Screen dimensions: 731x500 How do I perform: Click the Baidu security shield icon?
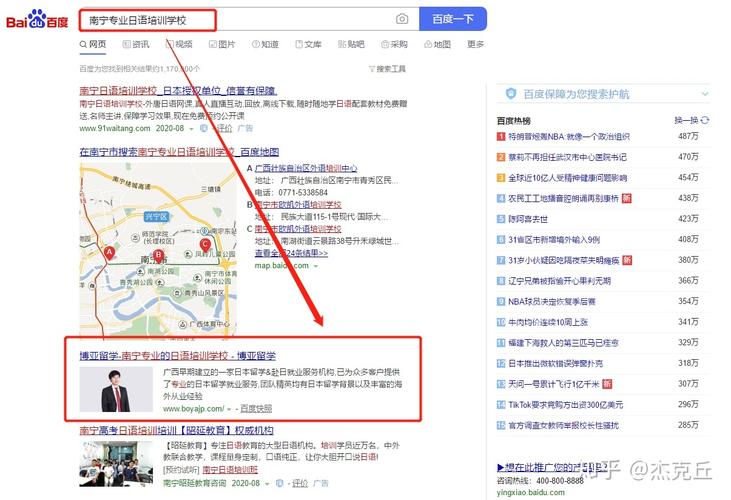pyautogui.click(x=511, y=94)
